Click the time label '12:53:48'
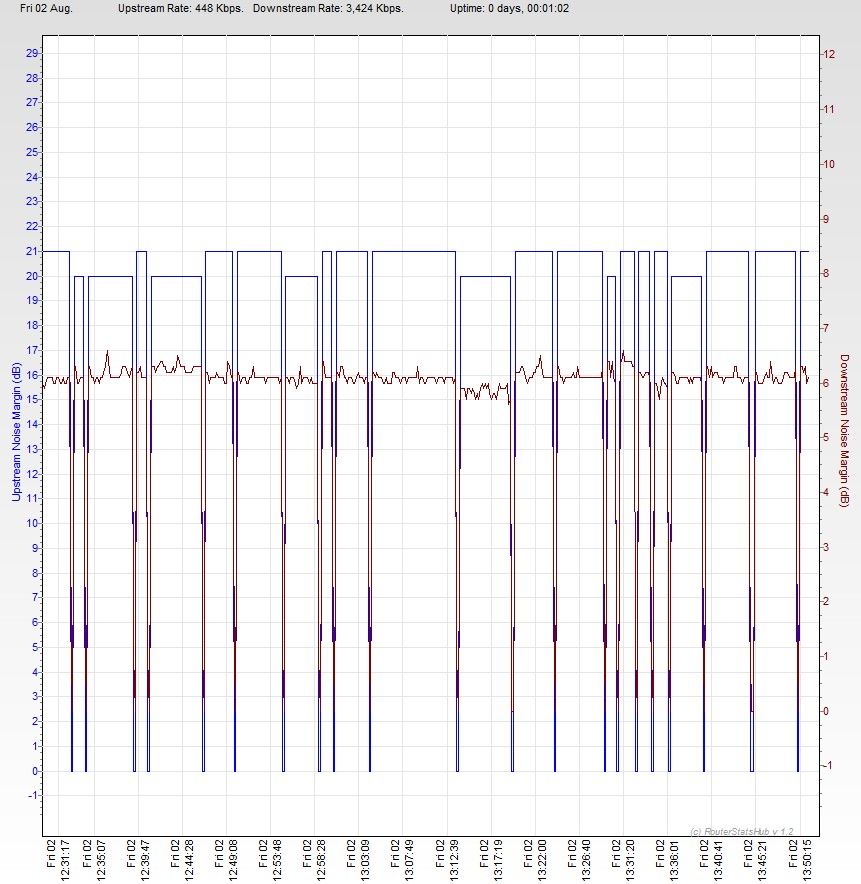This screenshot has width=861, height=884. tap(277, 860)
